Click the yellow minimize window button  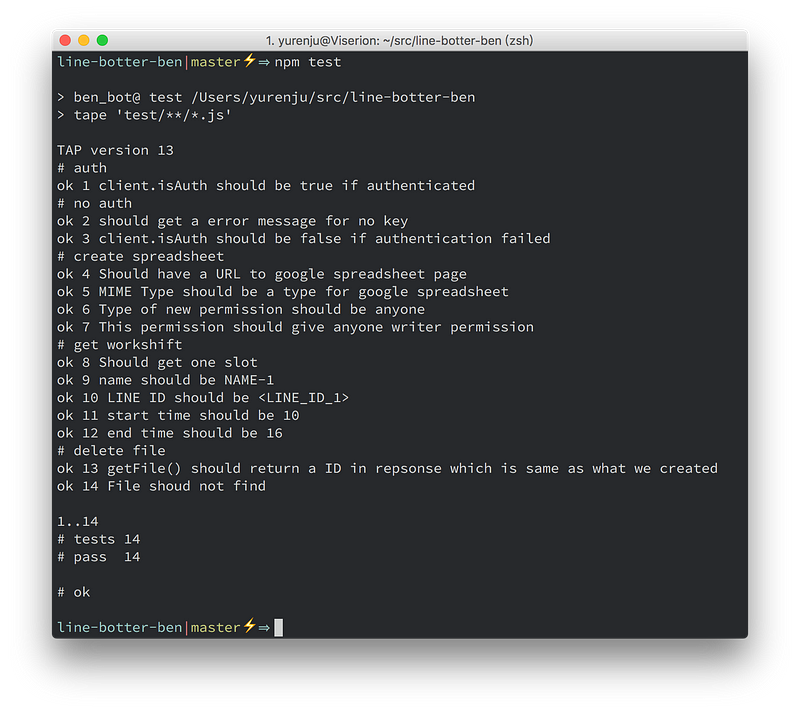coord(84,40)
